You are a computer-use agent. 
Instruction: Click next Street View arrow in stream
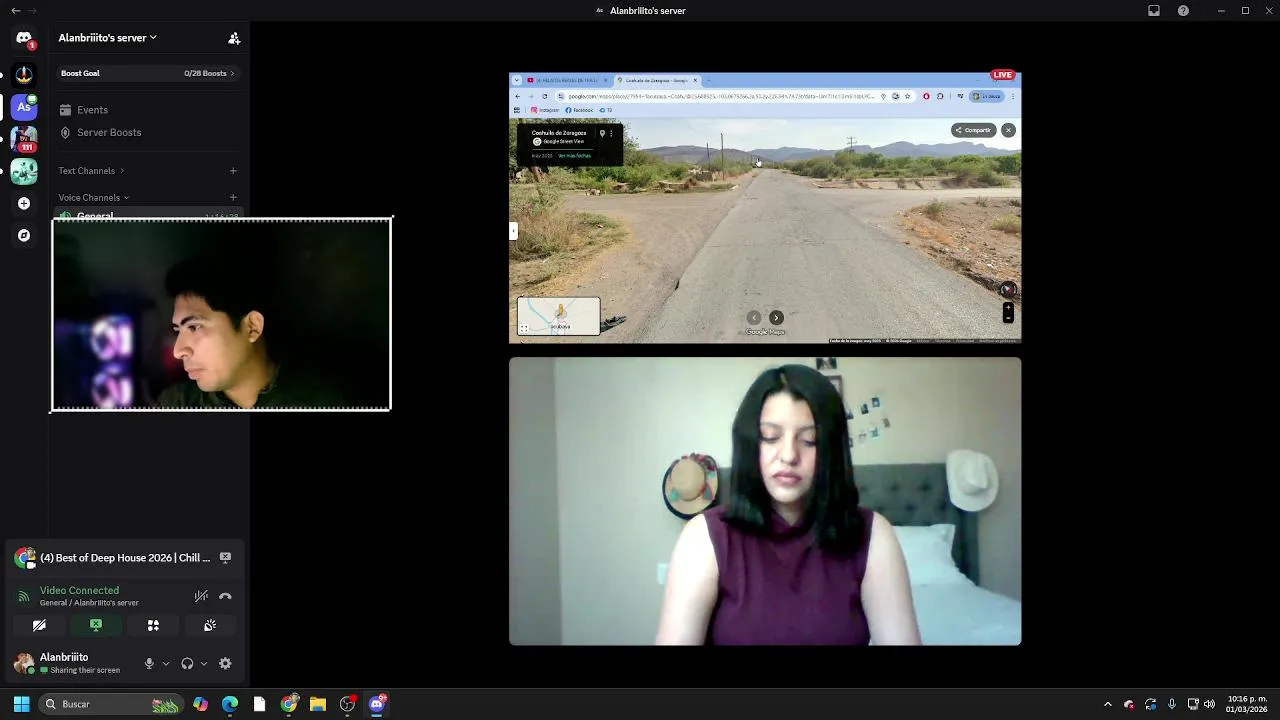(776, 318)
